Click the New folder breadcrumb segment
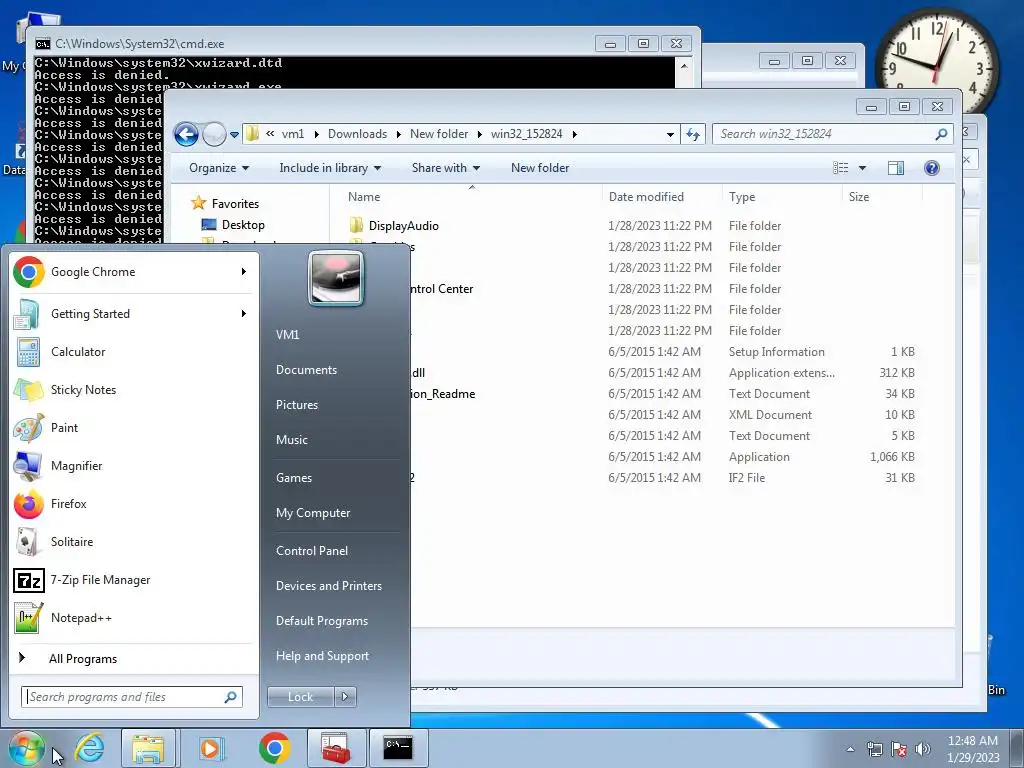1024x768 pixels. (439, 134)
